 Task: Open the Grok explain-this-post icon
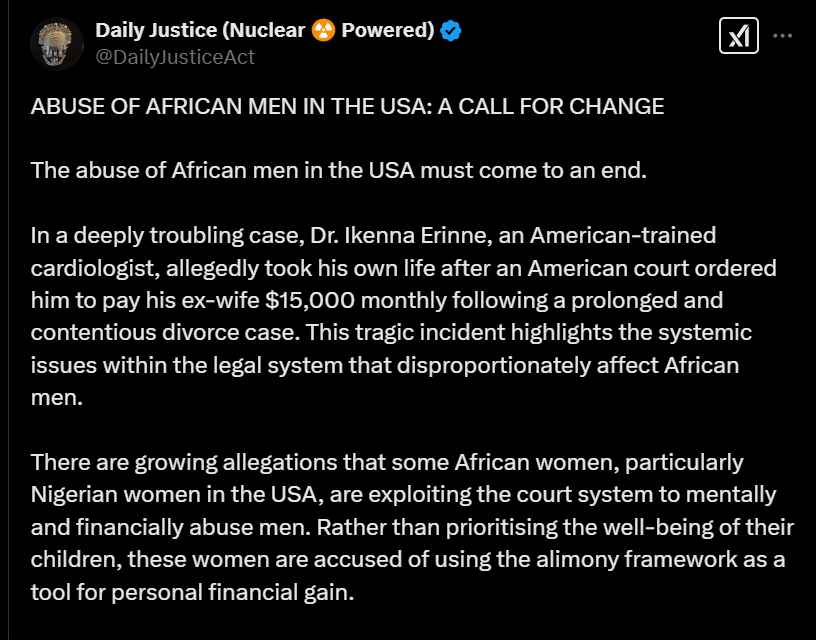738,36
